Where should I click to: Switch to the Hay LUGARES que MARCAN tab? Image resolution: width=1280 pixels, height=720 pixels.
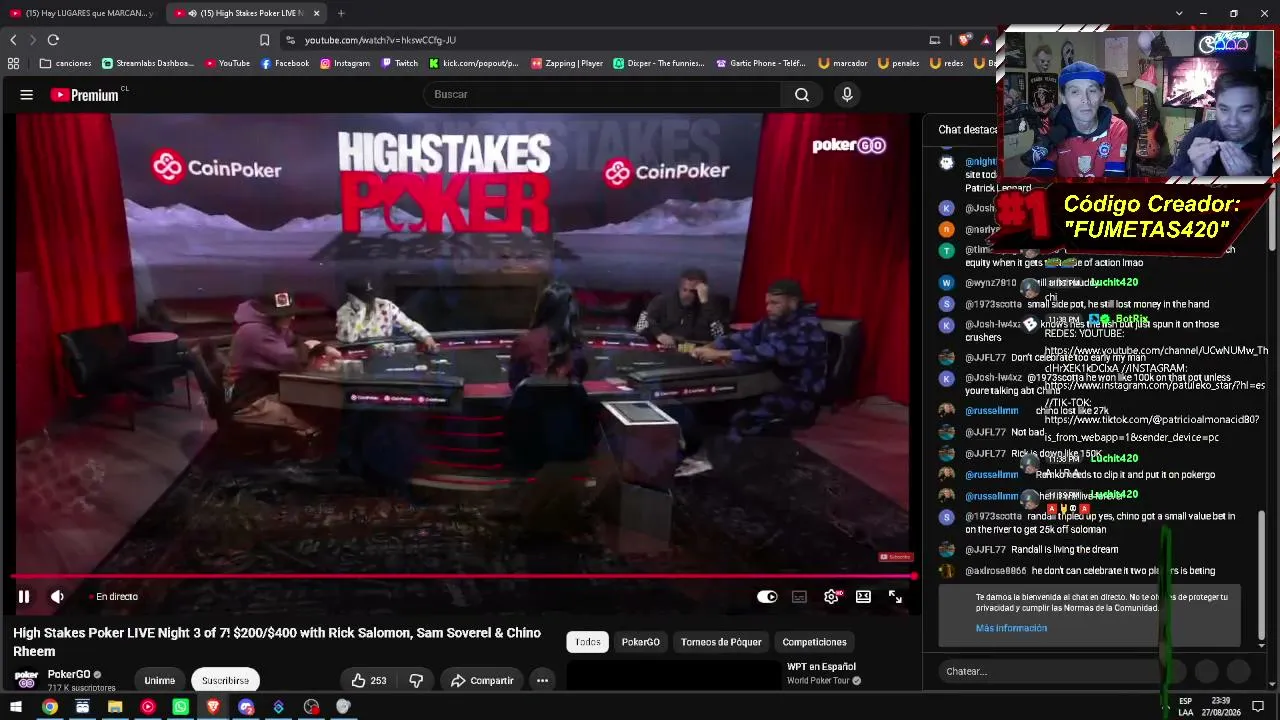pyautogui.click(x=82, y=13)
